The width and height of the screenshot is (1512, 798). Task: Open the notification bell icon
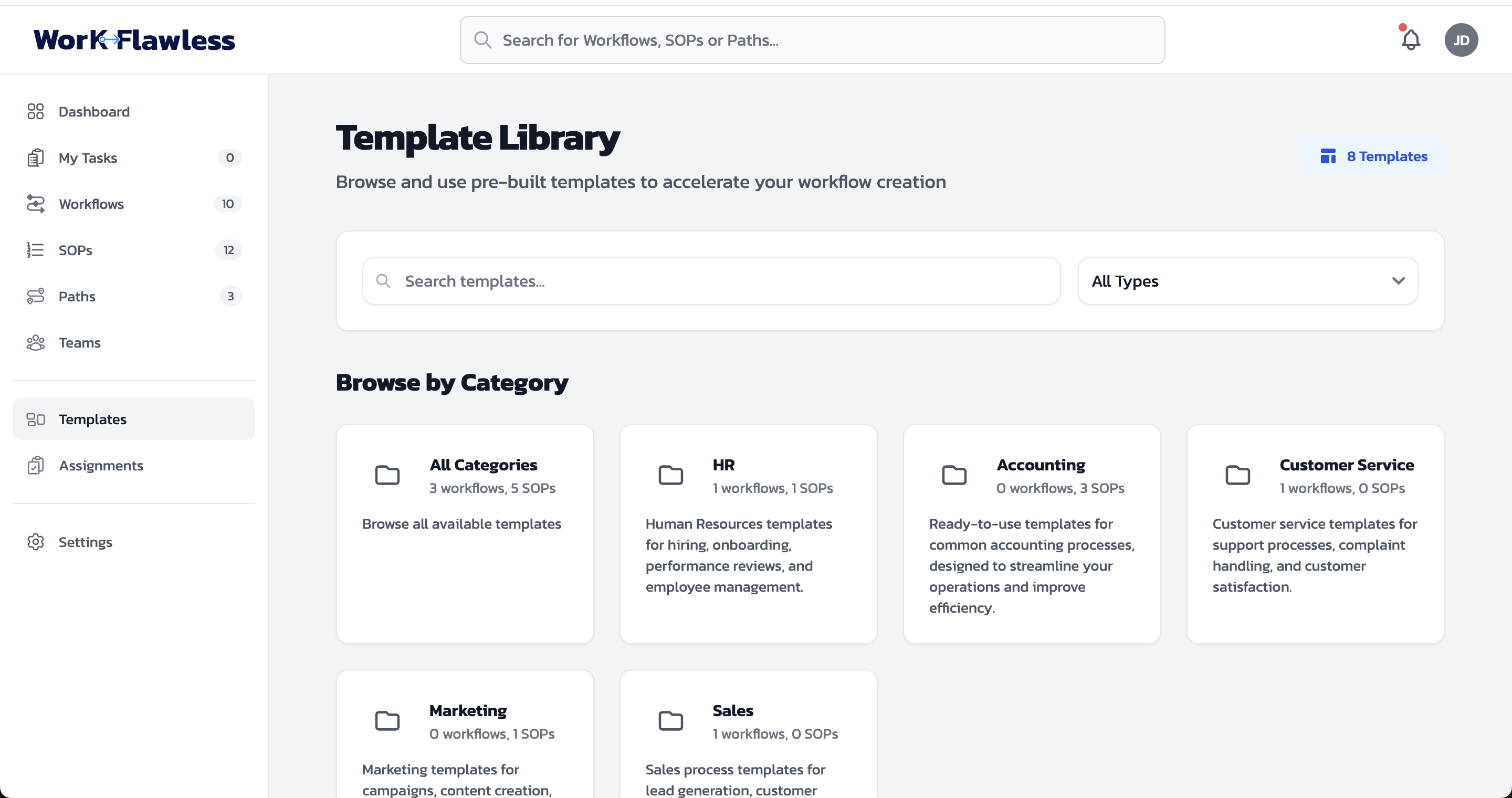(x=1411, y=39)
